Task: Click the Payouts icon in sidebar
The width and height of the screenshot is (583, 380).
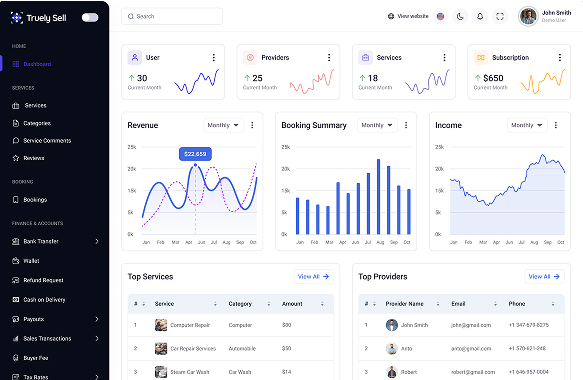Action: [x=16, y=319]
